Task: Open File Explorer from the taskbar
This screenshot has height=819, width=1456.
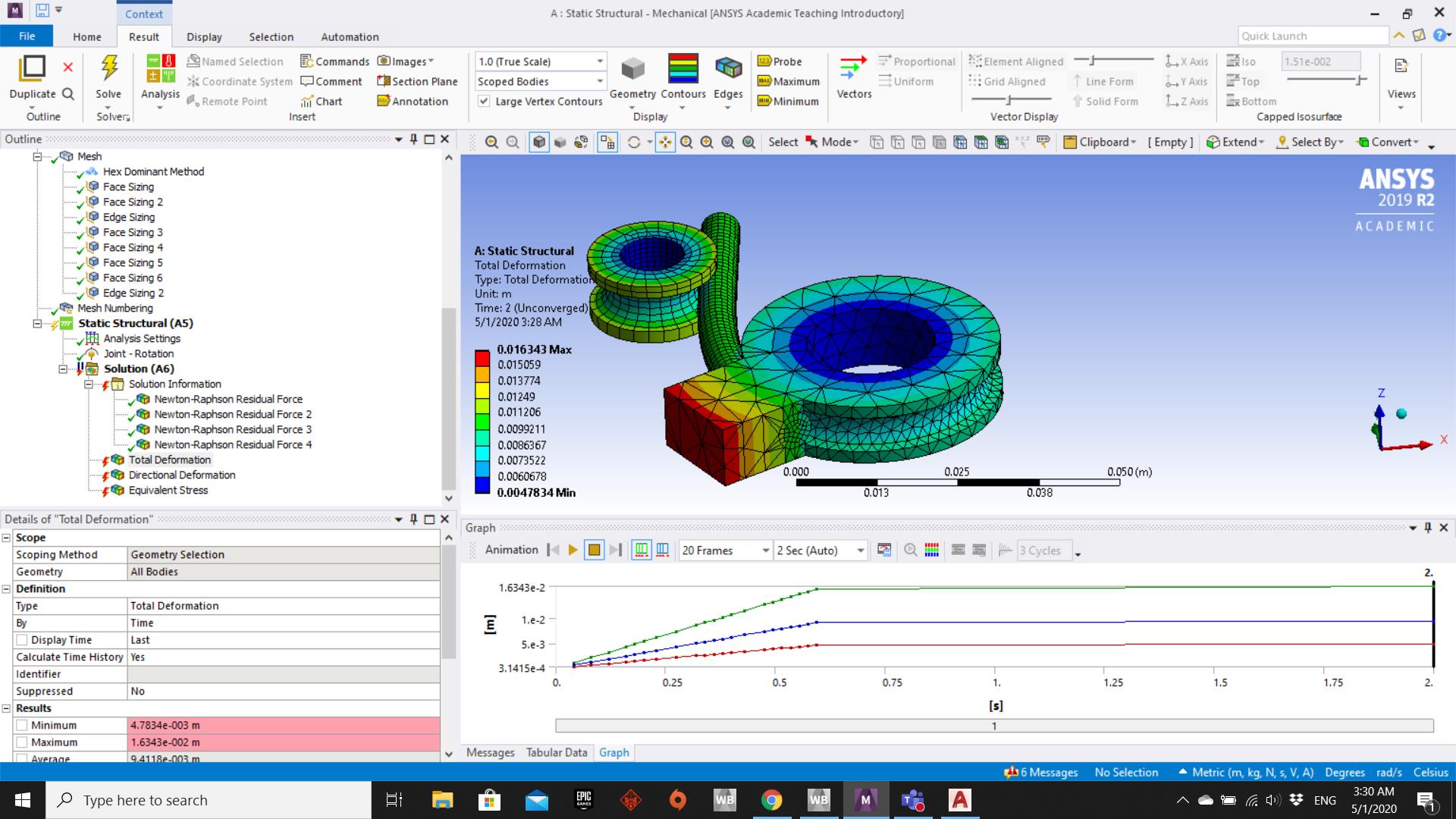Action: click(442, 800)
